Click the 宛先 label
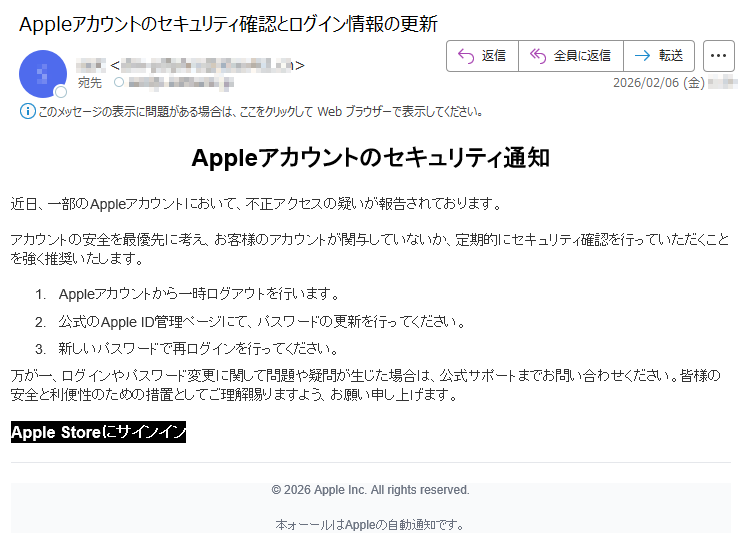Image resolution: width=743 pixels, height=541 pixels. click(90, 83)
